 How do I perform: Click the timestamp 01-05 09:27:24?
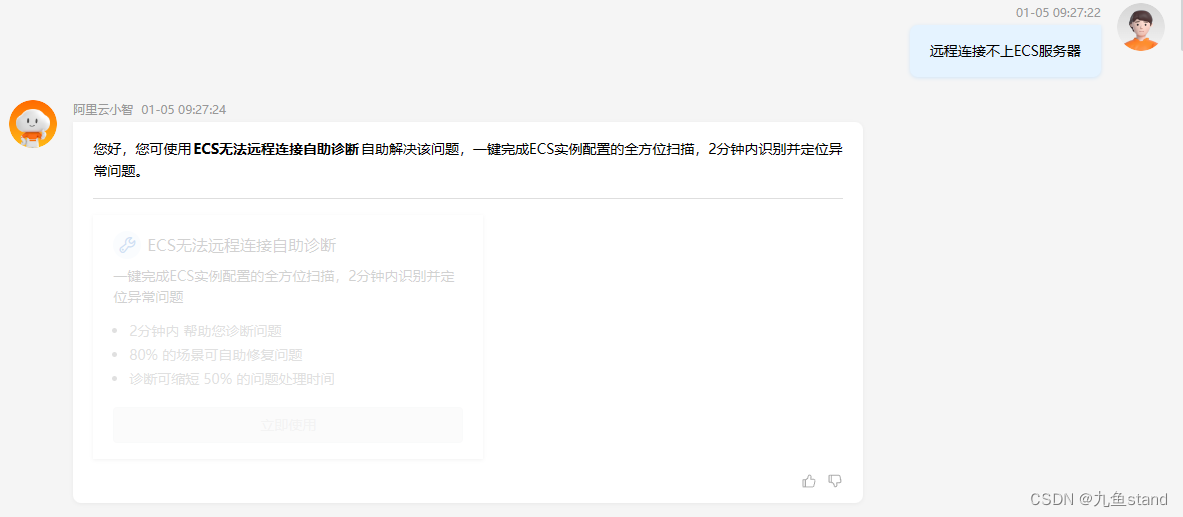click(183, 109)
